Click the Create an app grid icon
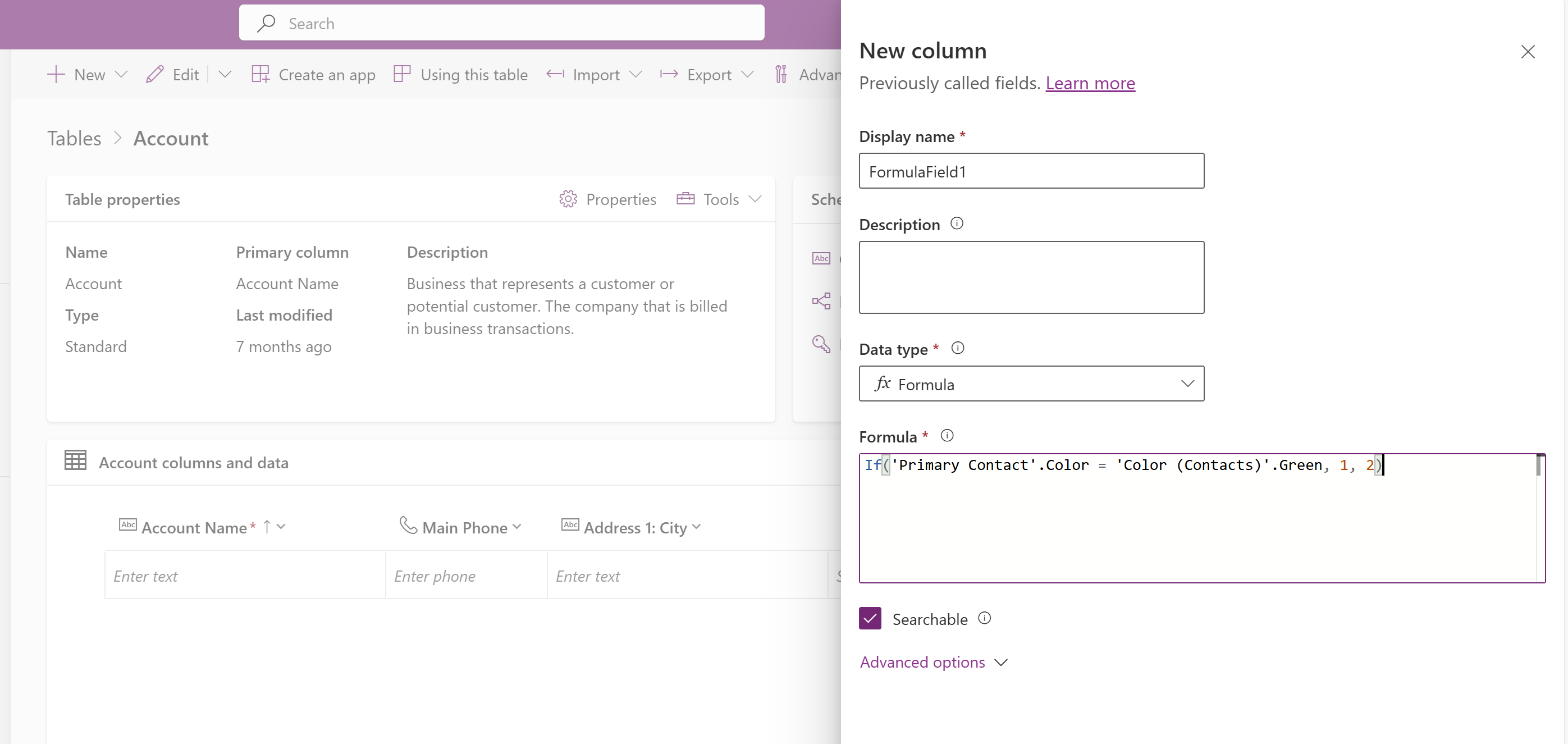The height and width of the screenshot is (744, 1568). pos(260,74)
